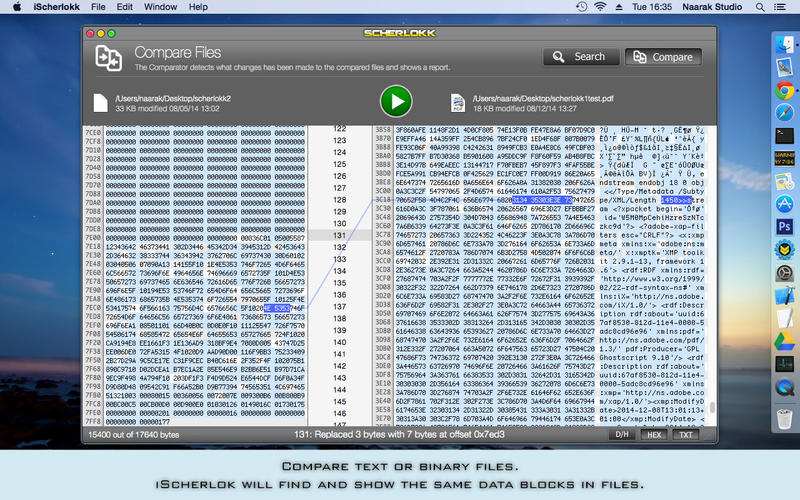This screenshot has height=500, width=800.
Task: Select difference row 137
Action: coord(340,307)
